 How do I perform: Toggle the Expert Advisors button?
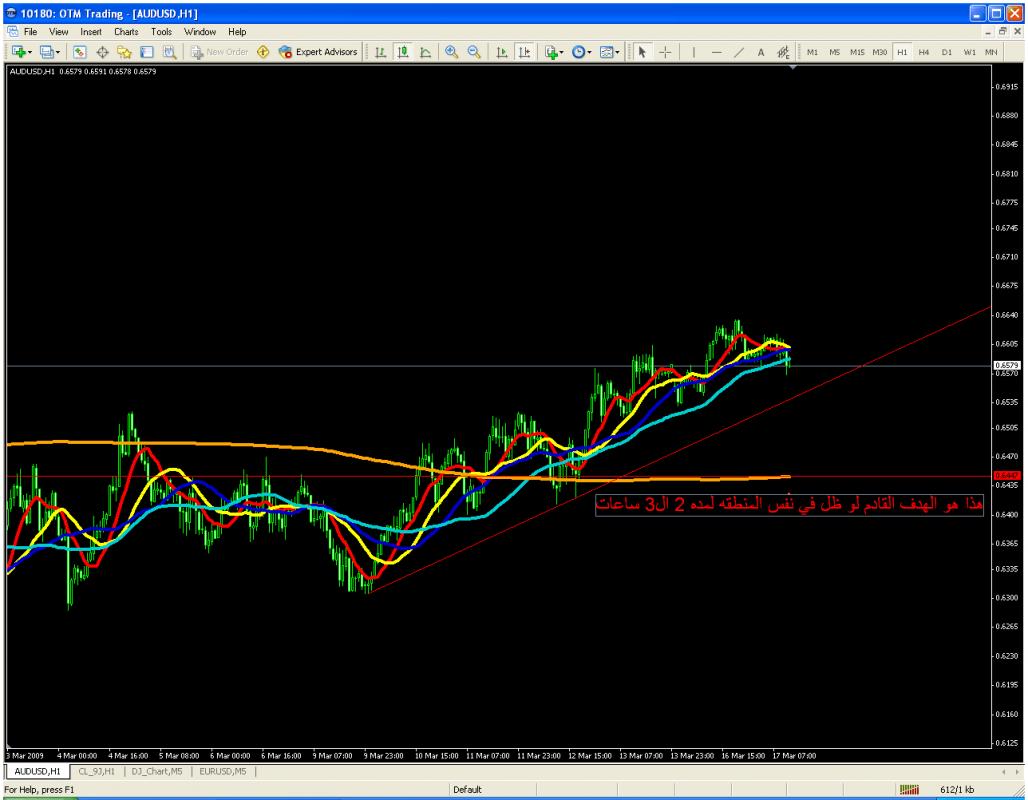tap(318, 52)
